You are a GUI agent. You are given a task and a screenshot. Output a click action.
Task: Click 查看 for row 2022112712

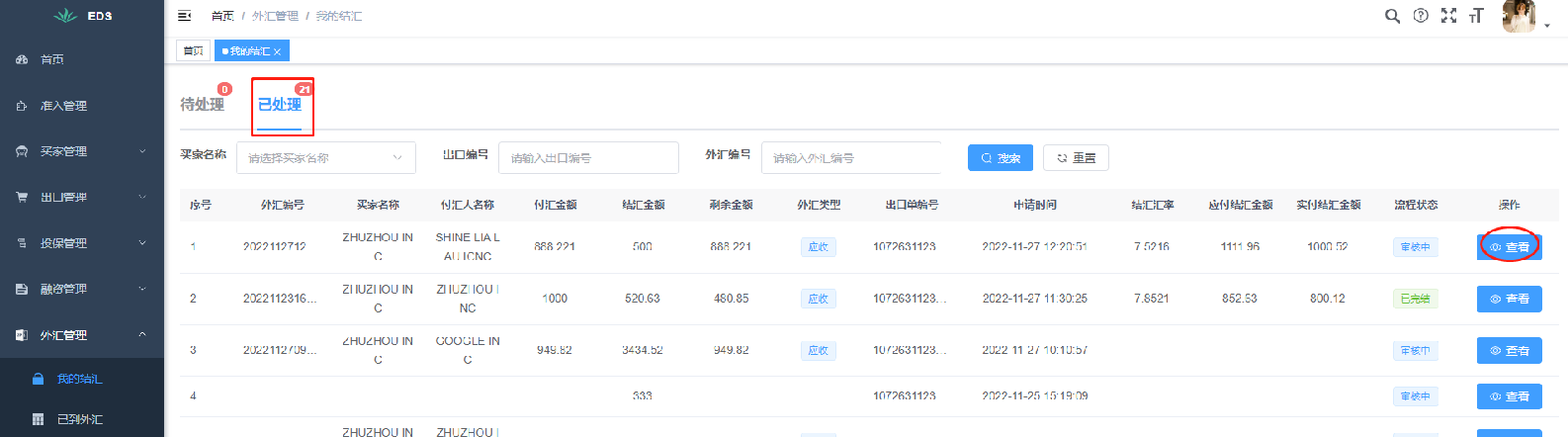coord(1510,247)
